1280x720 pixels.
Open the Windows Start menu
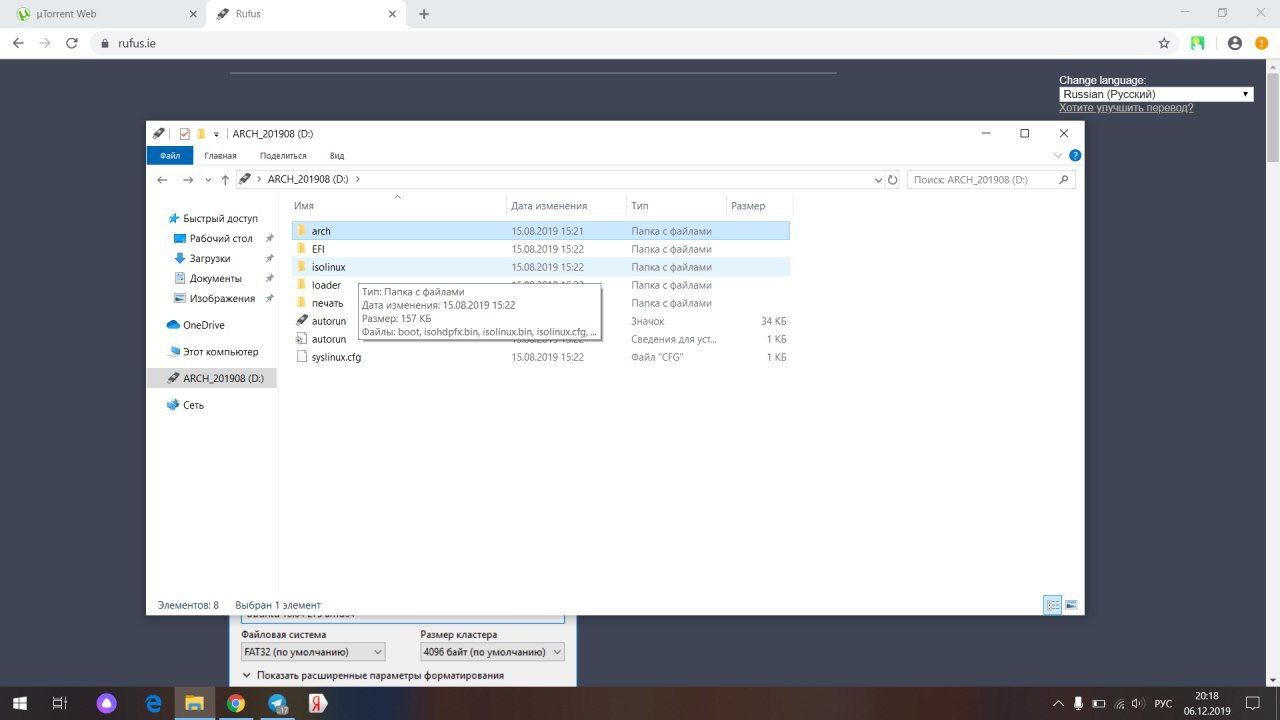pyautogui.click(x=19, y=703)
